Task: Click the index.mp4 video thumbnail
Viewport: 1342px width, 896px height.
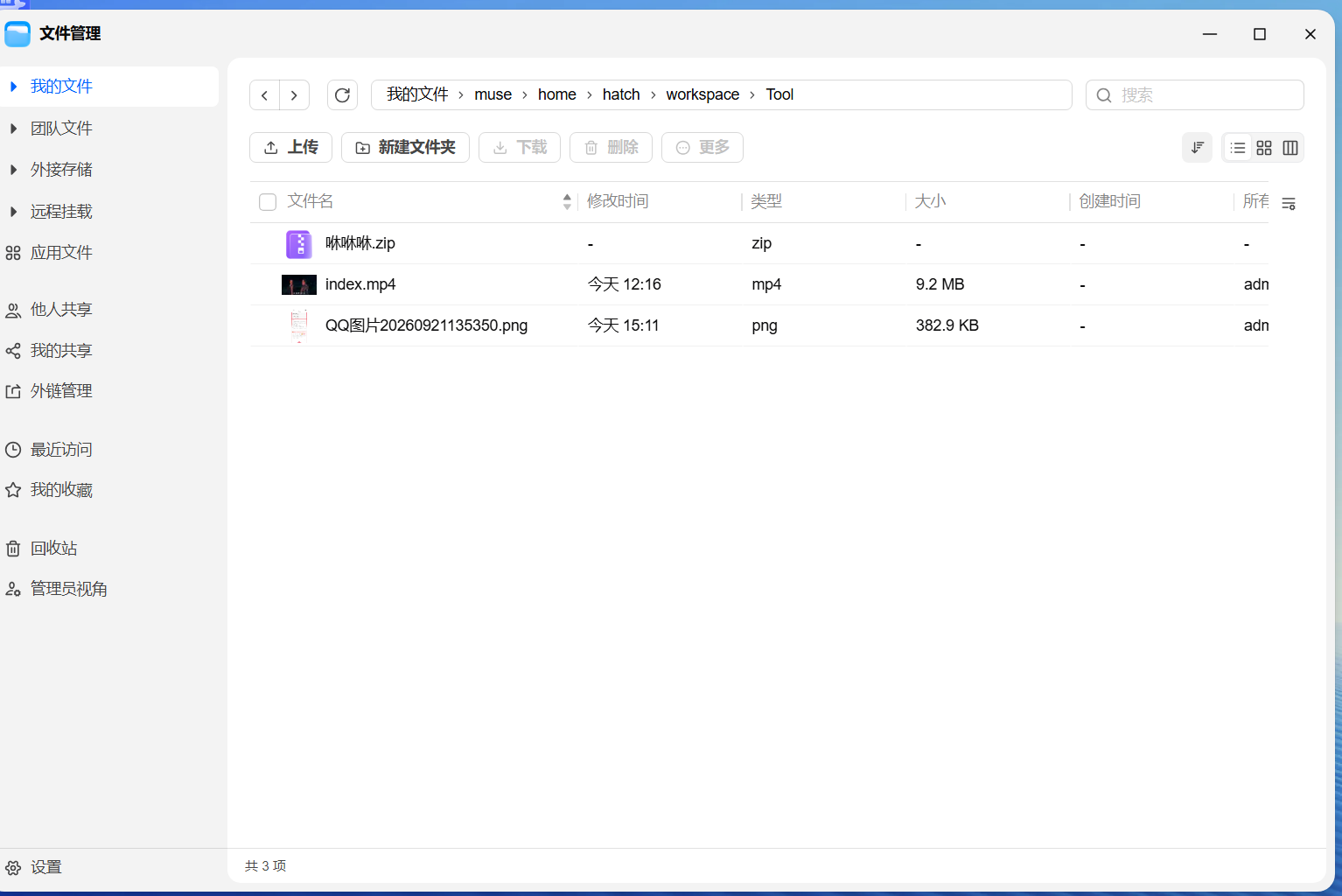Action: [x=299, y=284]
